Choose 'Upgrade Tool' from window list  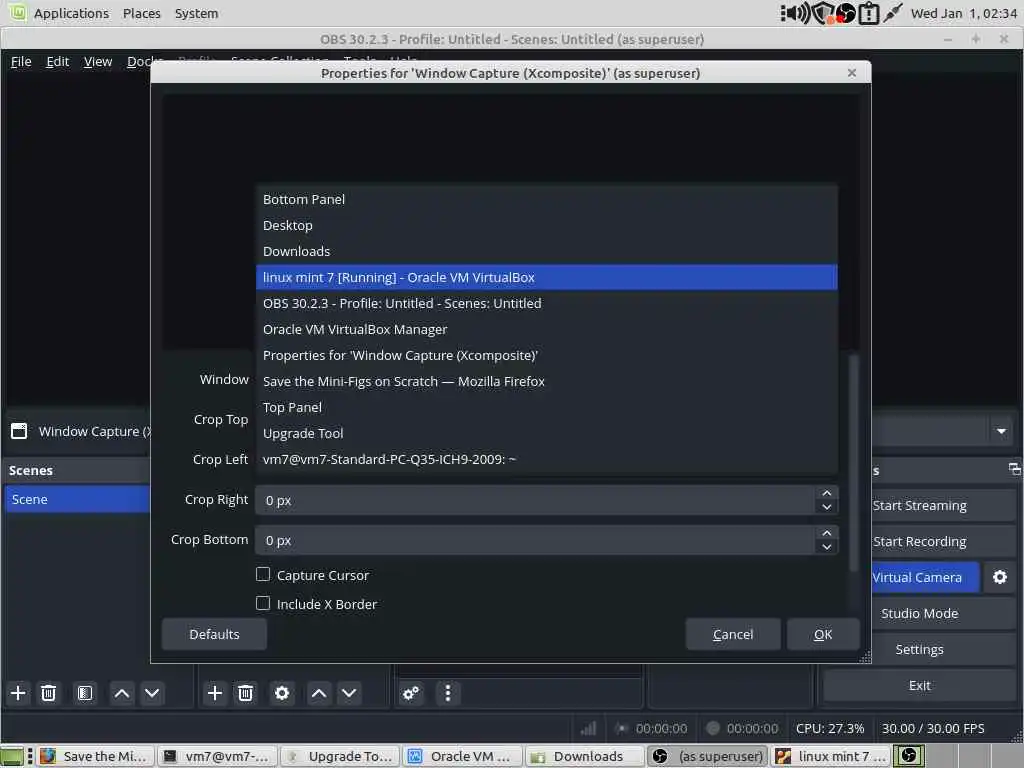(x=547, y=433)
